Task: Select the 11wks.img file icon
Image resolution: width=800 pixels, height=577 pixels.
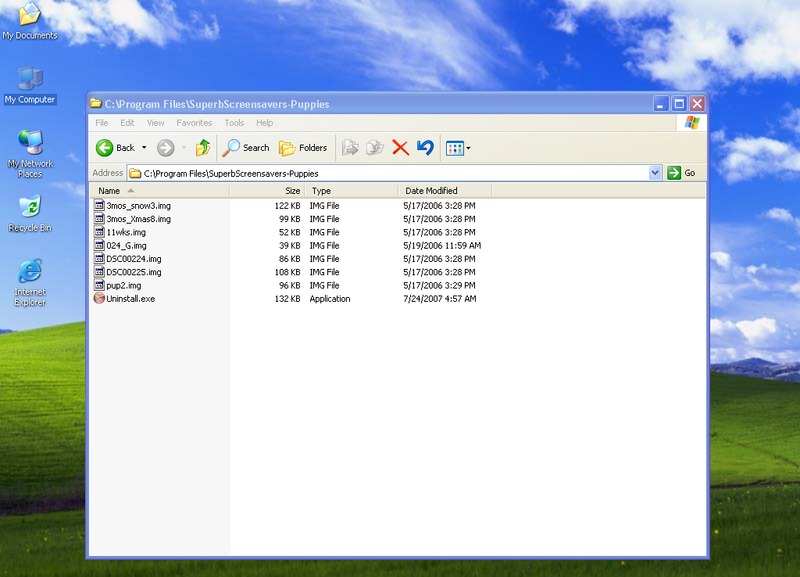Action: pos(99,232)
